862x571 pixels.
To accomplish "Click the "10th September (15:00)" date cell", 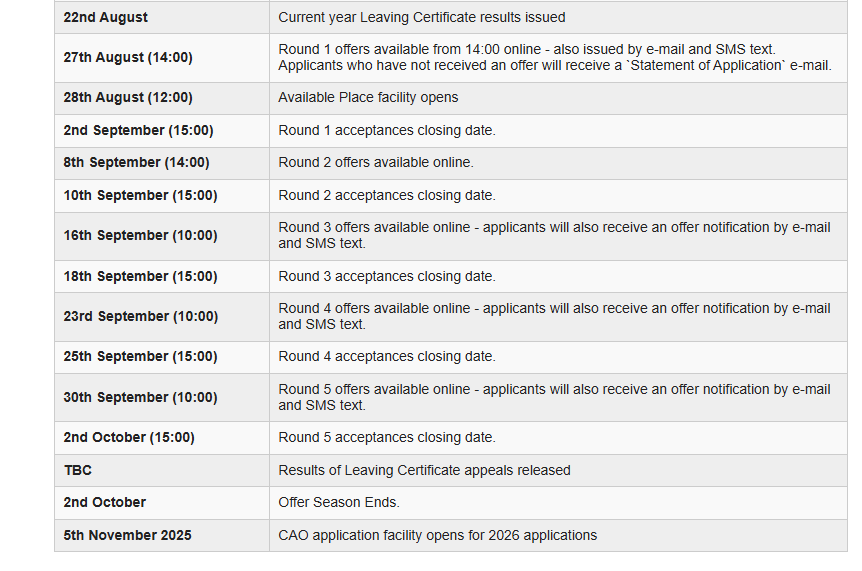I will [x=140, y=195].
